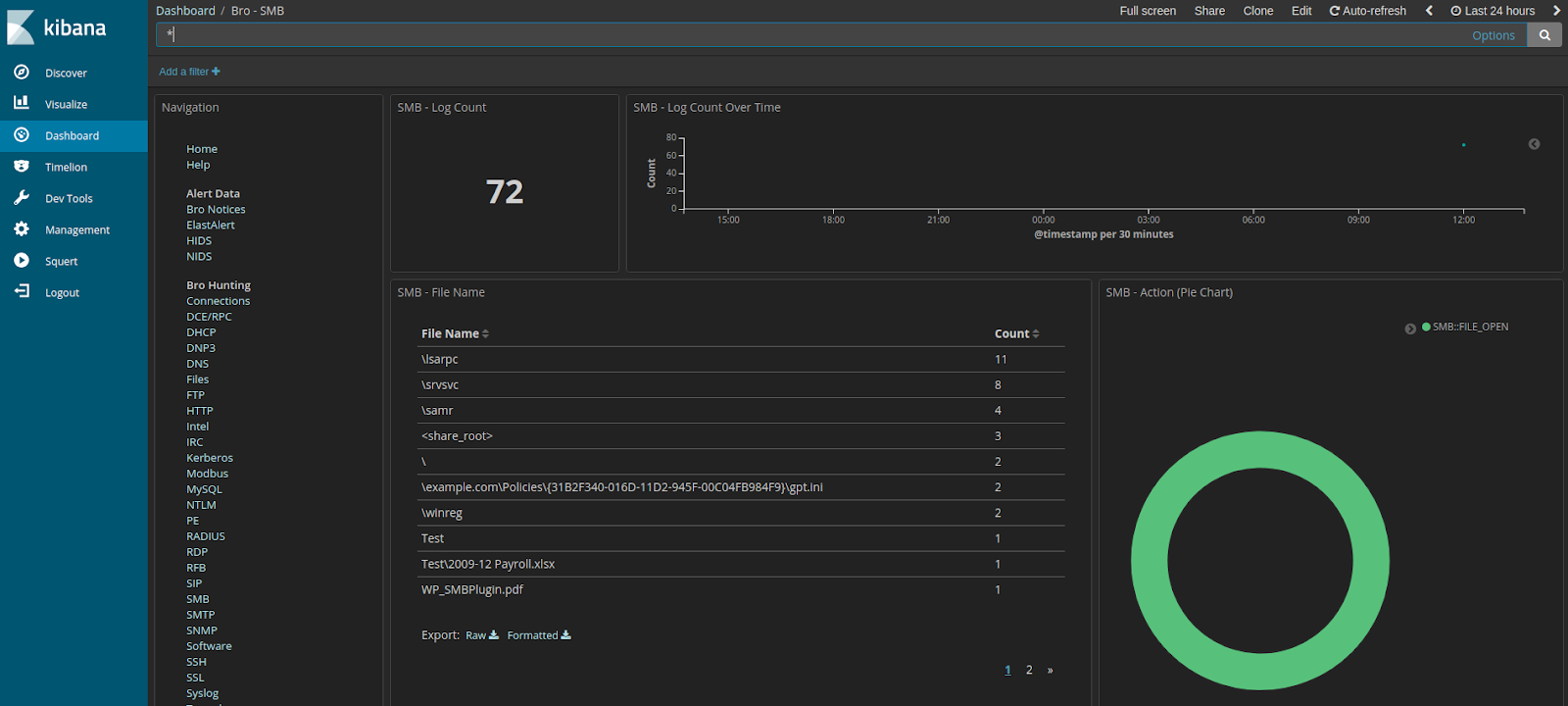Open the Kibana logo home
The width and height of the screenshot is (1568, 706).
coord(57,27)
